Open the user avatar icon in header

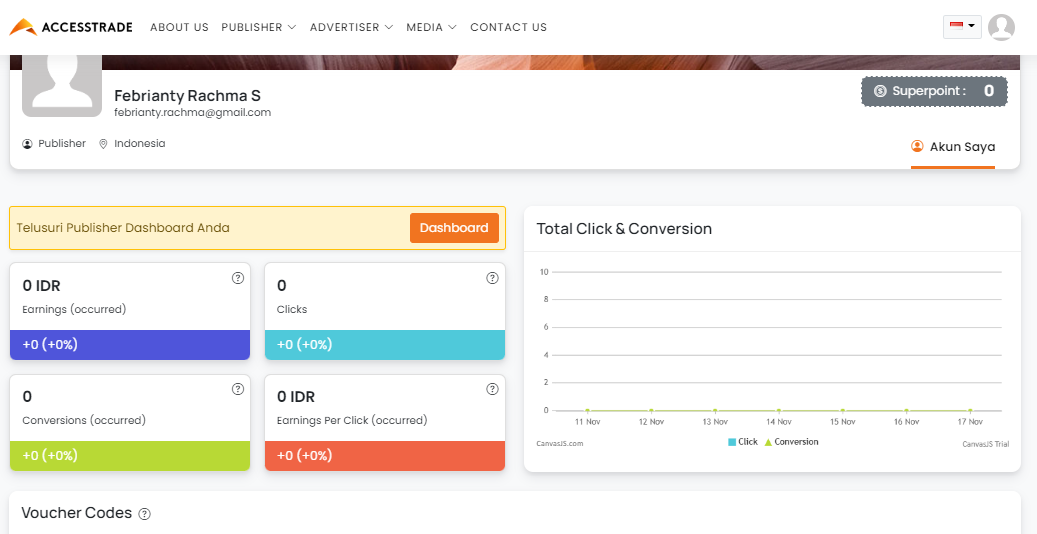pyautogui.click(x=1001, y=27)
